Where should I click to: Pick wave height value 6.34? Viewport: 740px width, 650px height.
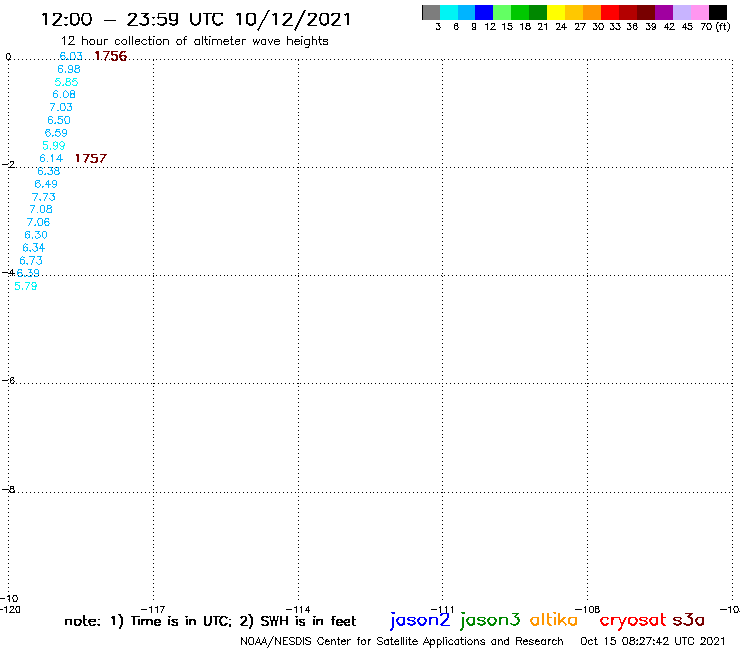[x=34, y=248]
